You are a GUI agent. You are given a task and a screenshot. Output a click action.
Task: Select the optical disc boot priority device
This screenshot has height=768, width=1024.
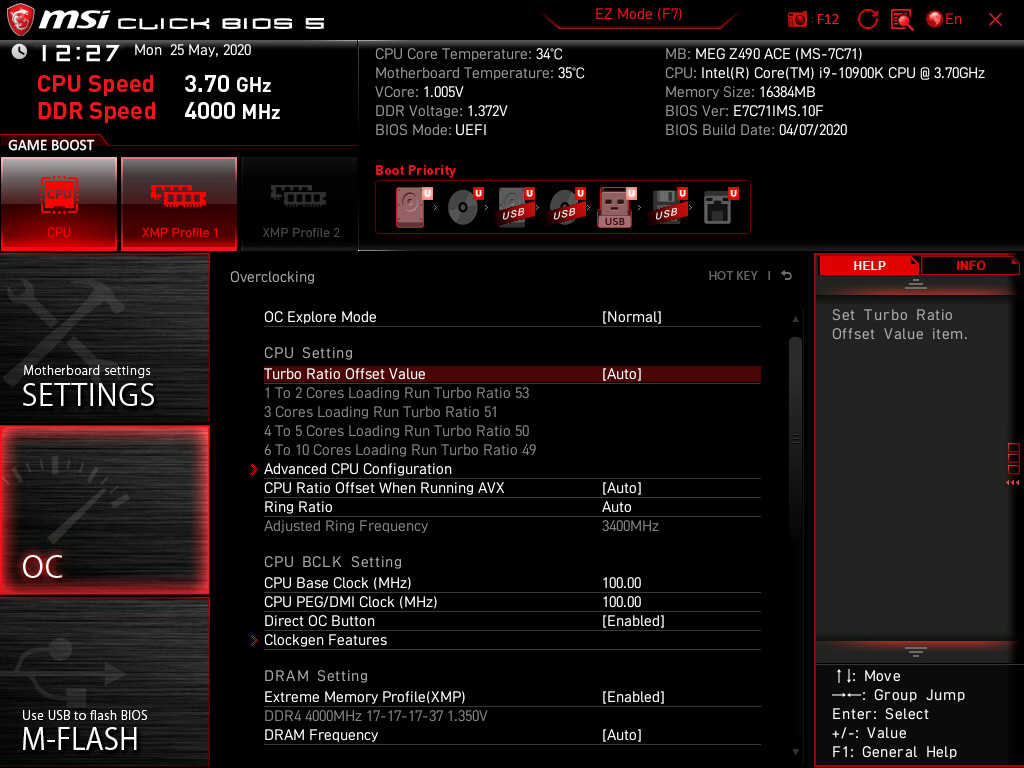[x=464, y=207]
